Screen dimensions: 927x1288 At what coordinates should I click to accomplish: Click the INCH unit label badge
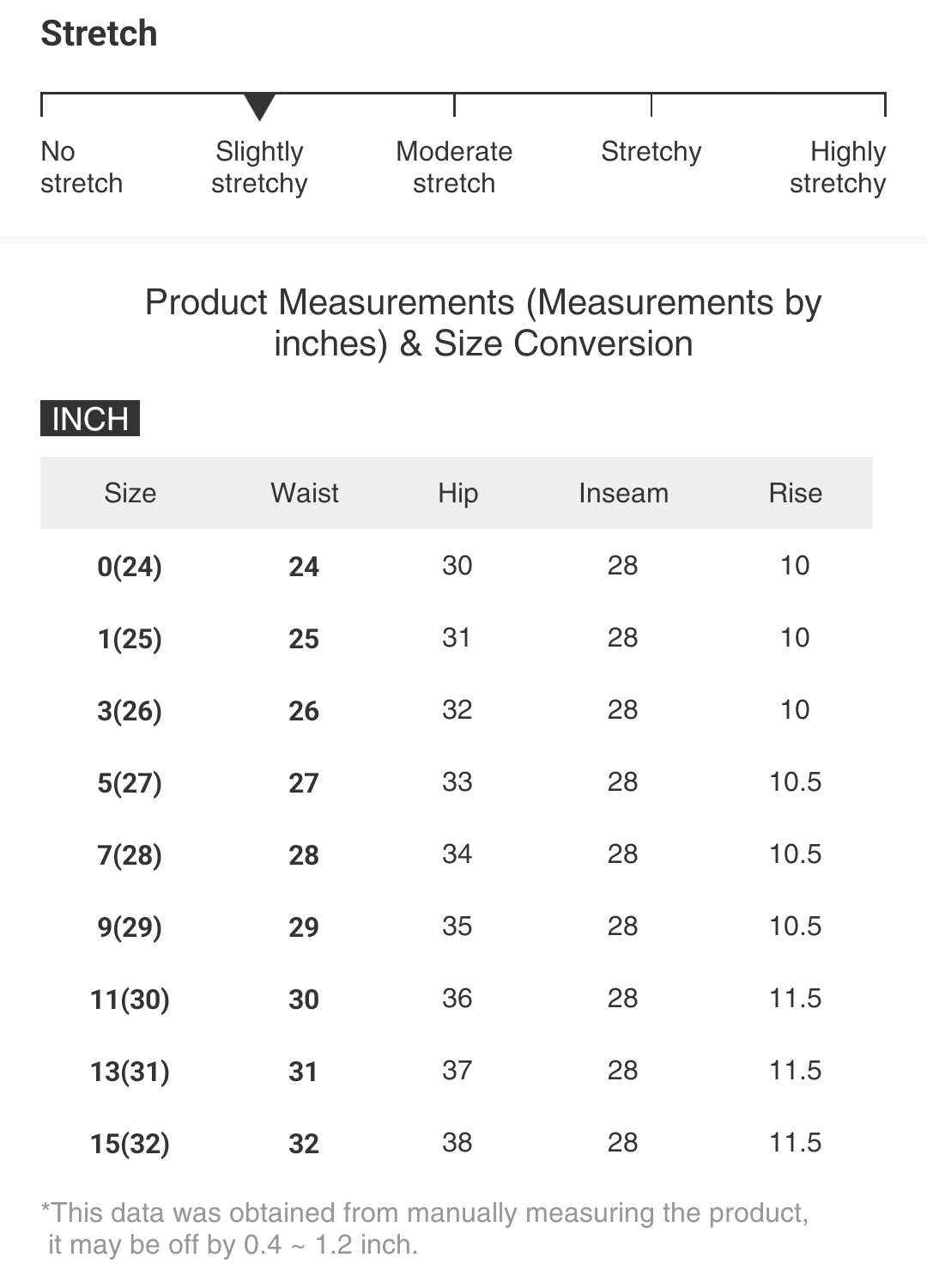pos(90,418)
